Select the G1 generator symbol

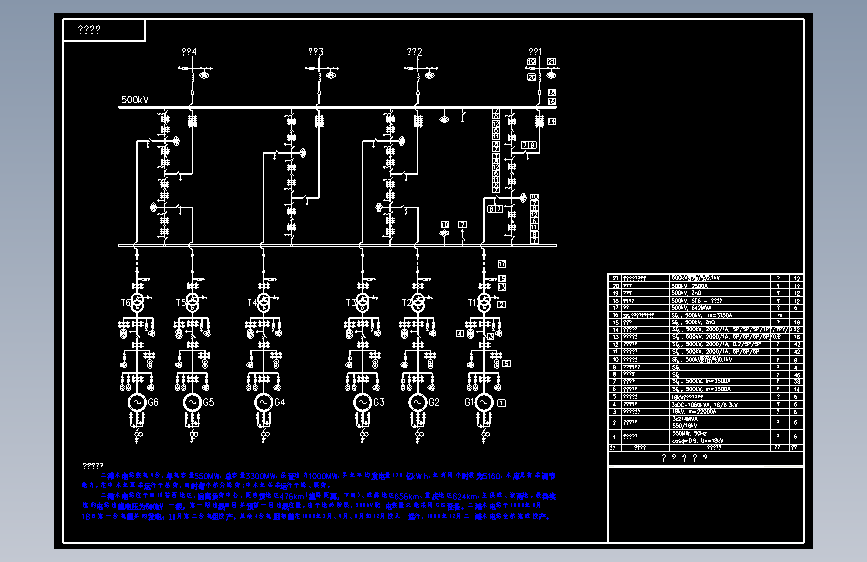(484, 402)
